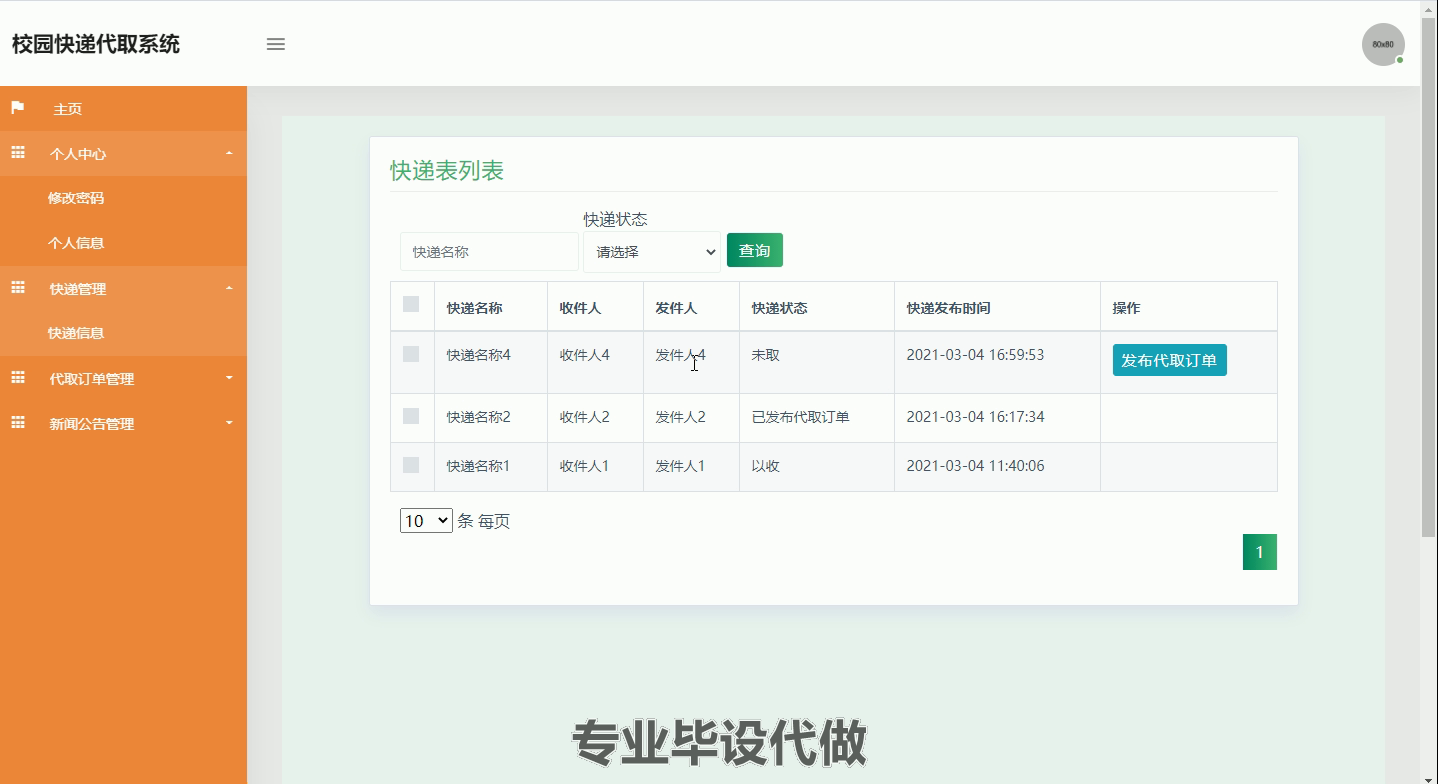Screen dimensions: 1438x784
Task: Expand the 新闻公告管理 menu arrow
Action: click(229, 423)
